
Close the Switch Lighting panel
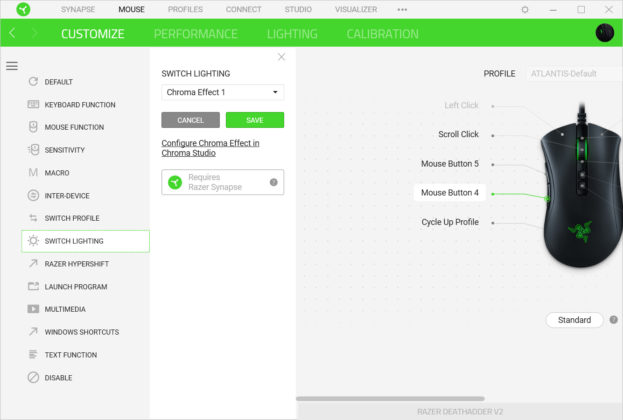[x=281, y=57]
